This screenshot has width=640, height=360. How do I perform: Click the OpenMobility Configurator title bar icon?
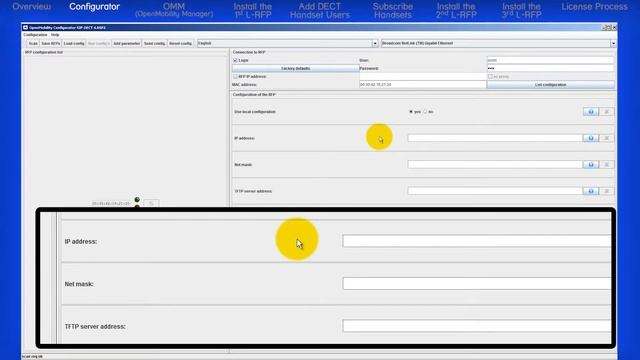(25, 27)
